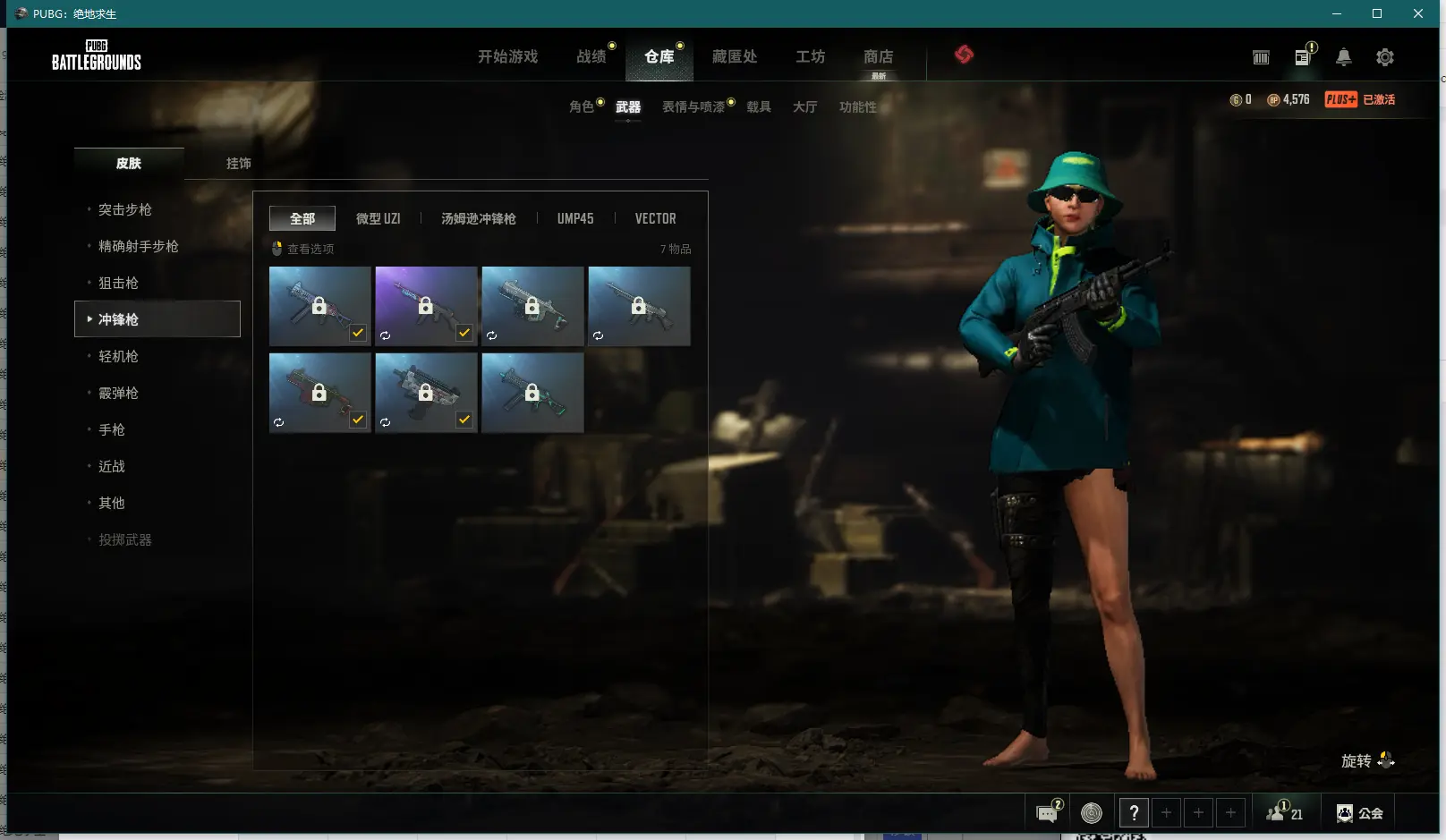Click 查看选项 mouse hint
Image resolution: width=1446 pixels, height=840 pixels.
[302, 249]
